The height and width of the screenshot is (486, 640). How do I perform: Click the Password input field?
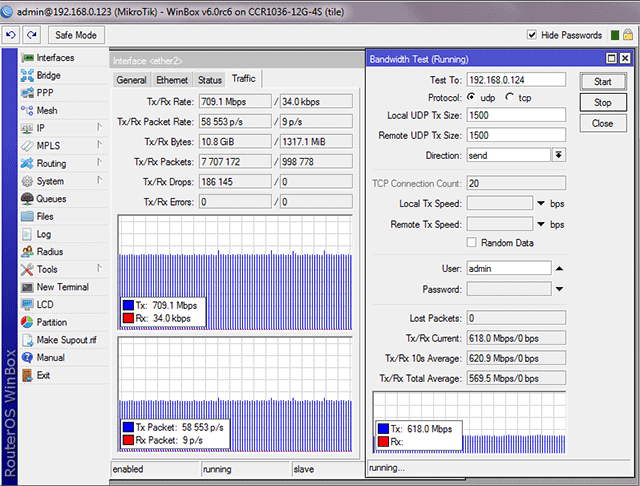[509, 289]
